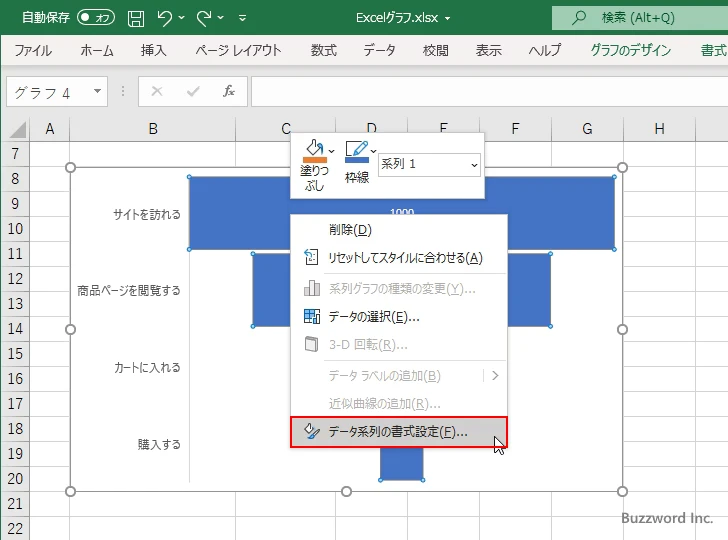
Task: Choose データ系列の書式設定(F)... menu item
Action: (x=399, y=432)
